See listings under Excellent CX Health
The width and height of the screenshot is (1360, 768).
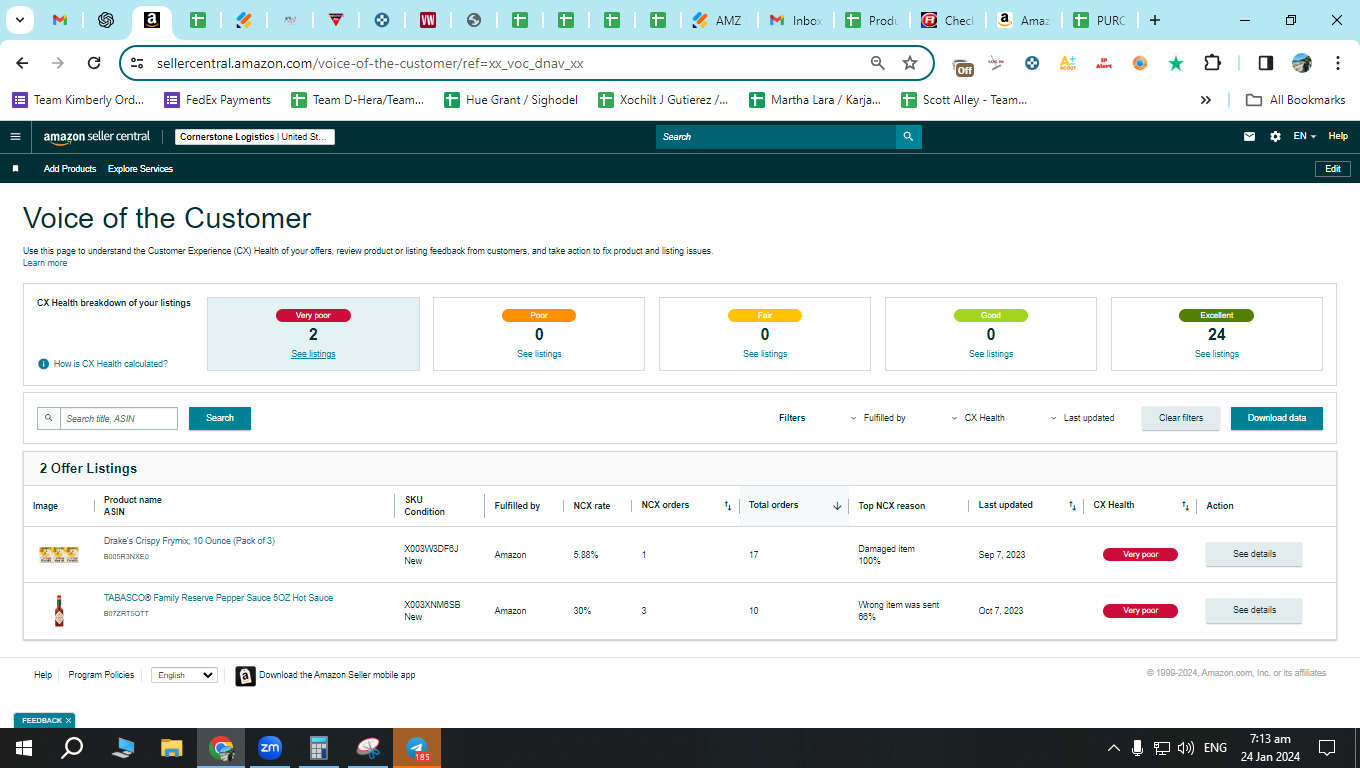coord(1217,354)
